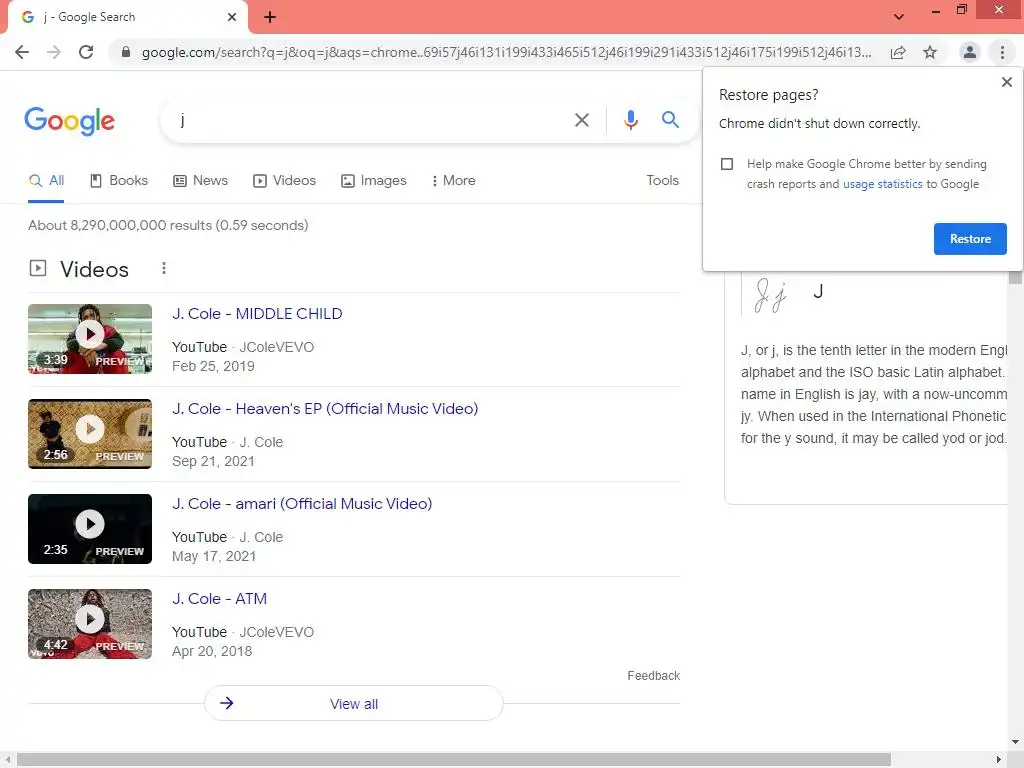Click 'Sep 21, 2021' date text
The height and width of the screenshot is (768, 1024).
pos(213,461)
